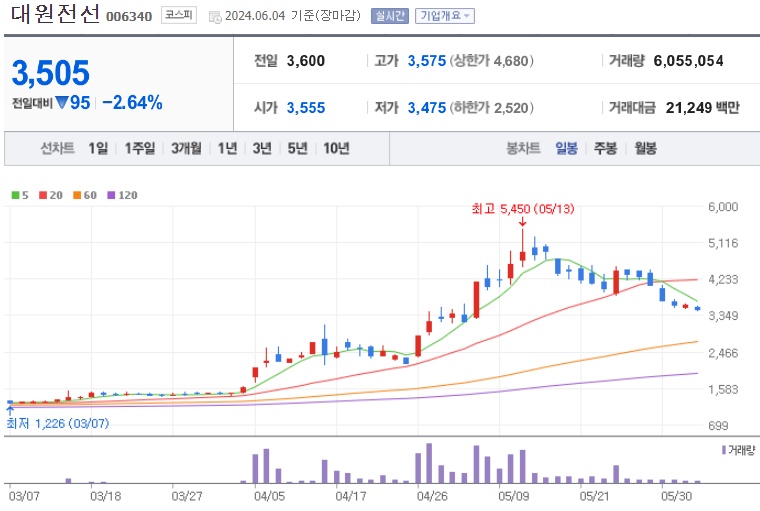
Task: Select the 3개월 line chart tab
Action: click(x=186, y=148)
